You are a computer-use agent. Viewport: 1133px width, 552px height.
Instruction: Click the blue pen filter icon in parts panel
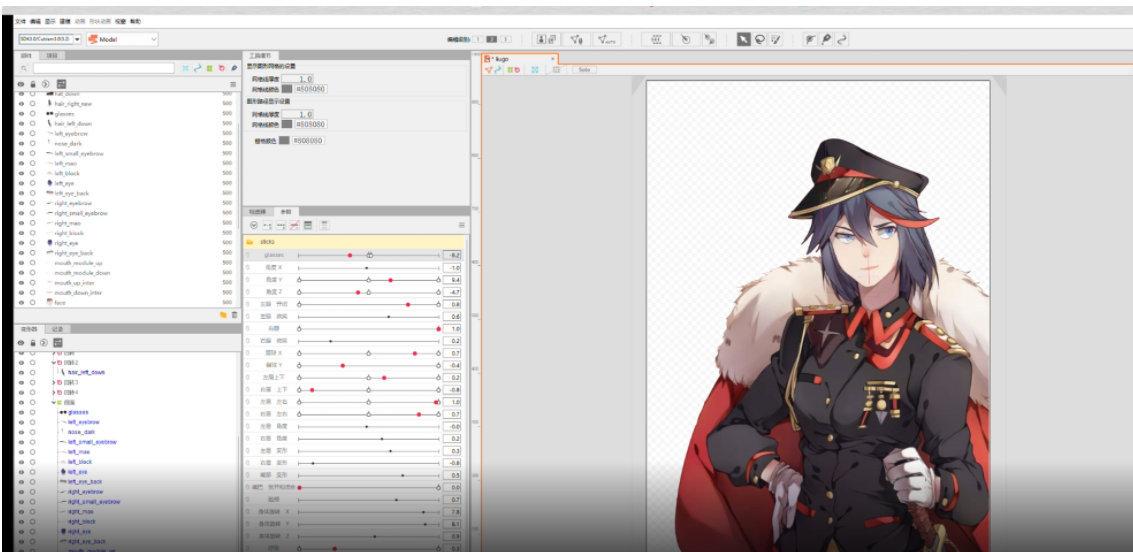234,68
